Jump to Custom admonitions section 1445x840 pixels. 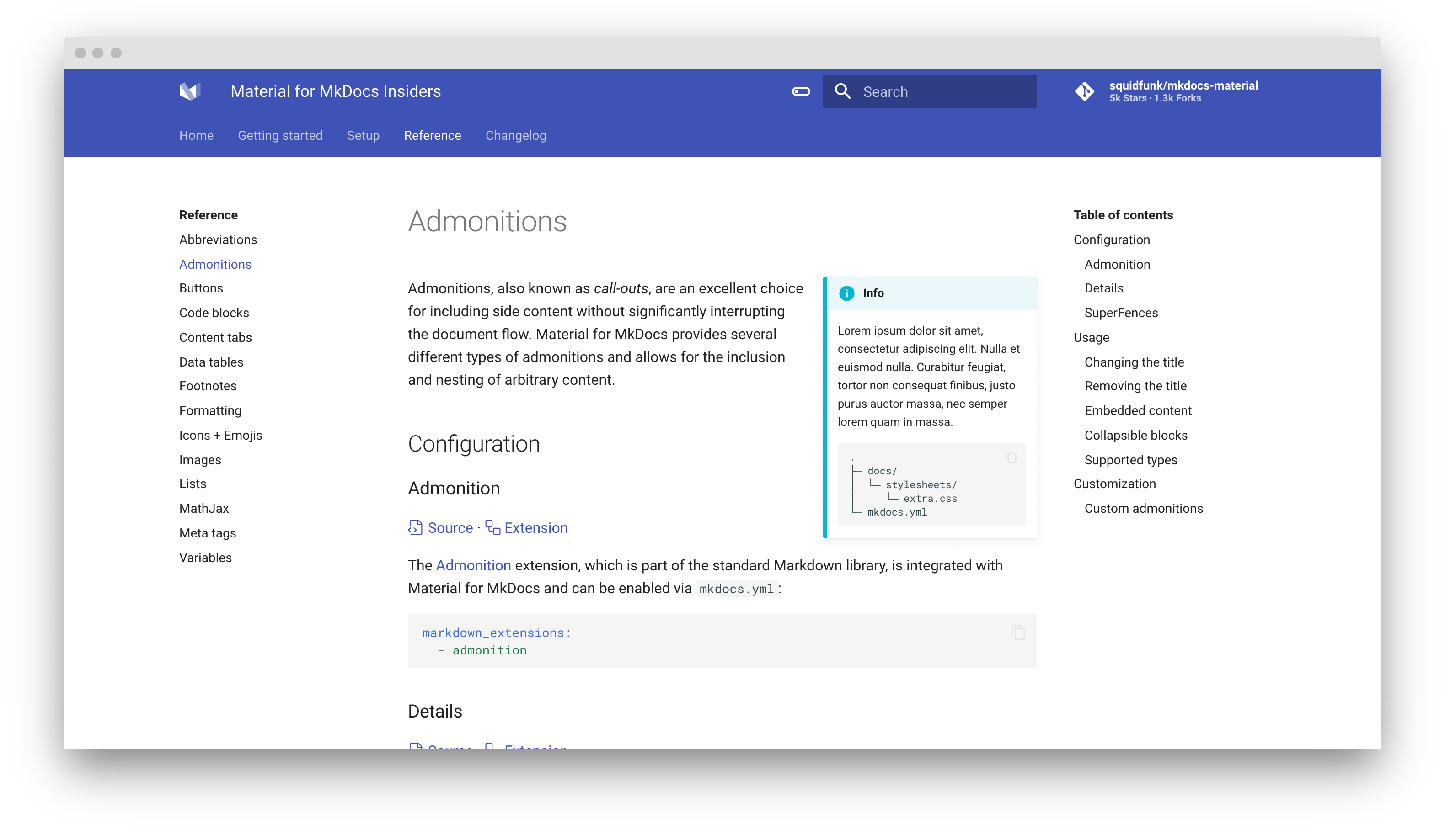[1143, 509]
